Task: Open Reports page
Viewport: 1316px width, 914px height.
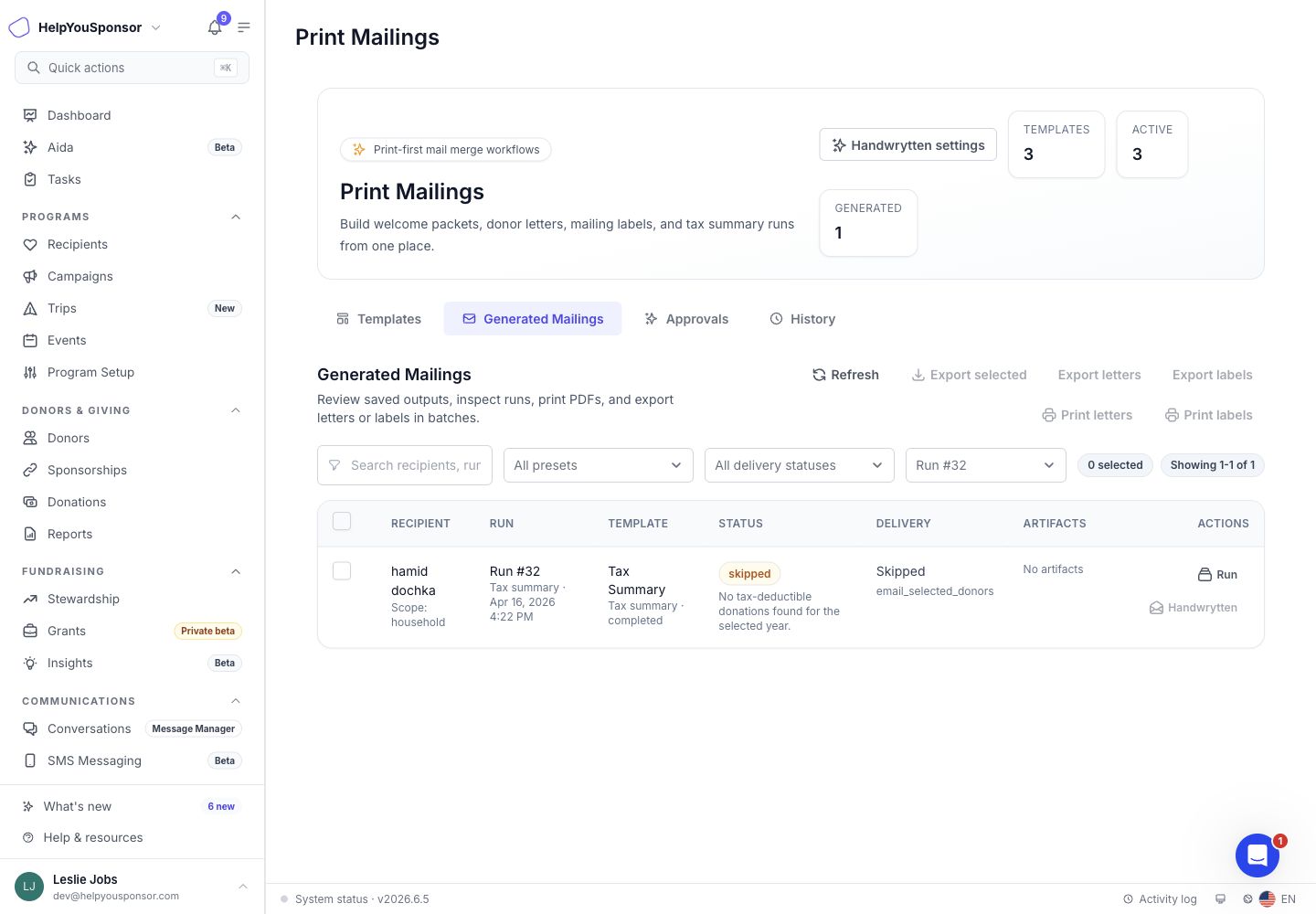Action: tap(132, 534)
